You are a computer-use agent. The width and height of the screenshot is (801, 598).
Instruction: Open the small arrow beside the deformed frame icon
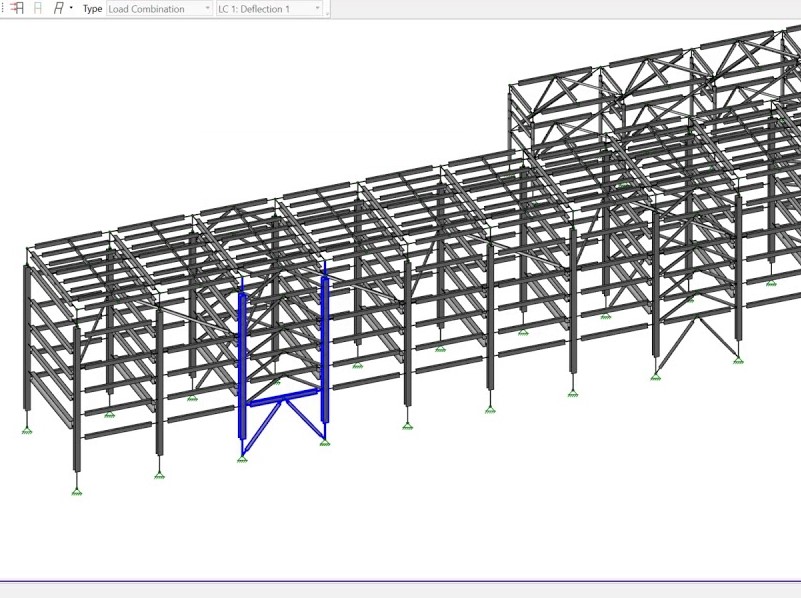(71, 8)
